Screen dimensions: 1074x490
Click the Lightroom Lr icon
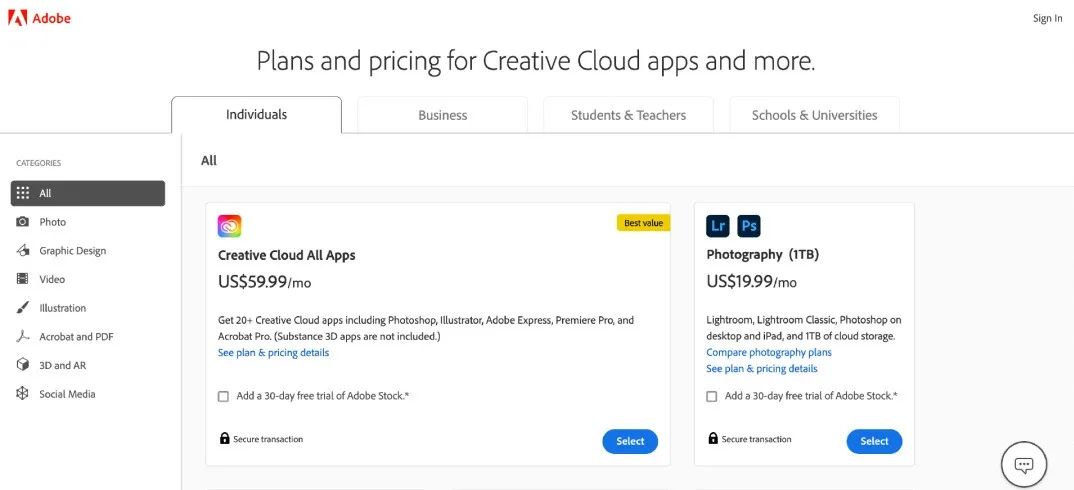tap(717, 225)
